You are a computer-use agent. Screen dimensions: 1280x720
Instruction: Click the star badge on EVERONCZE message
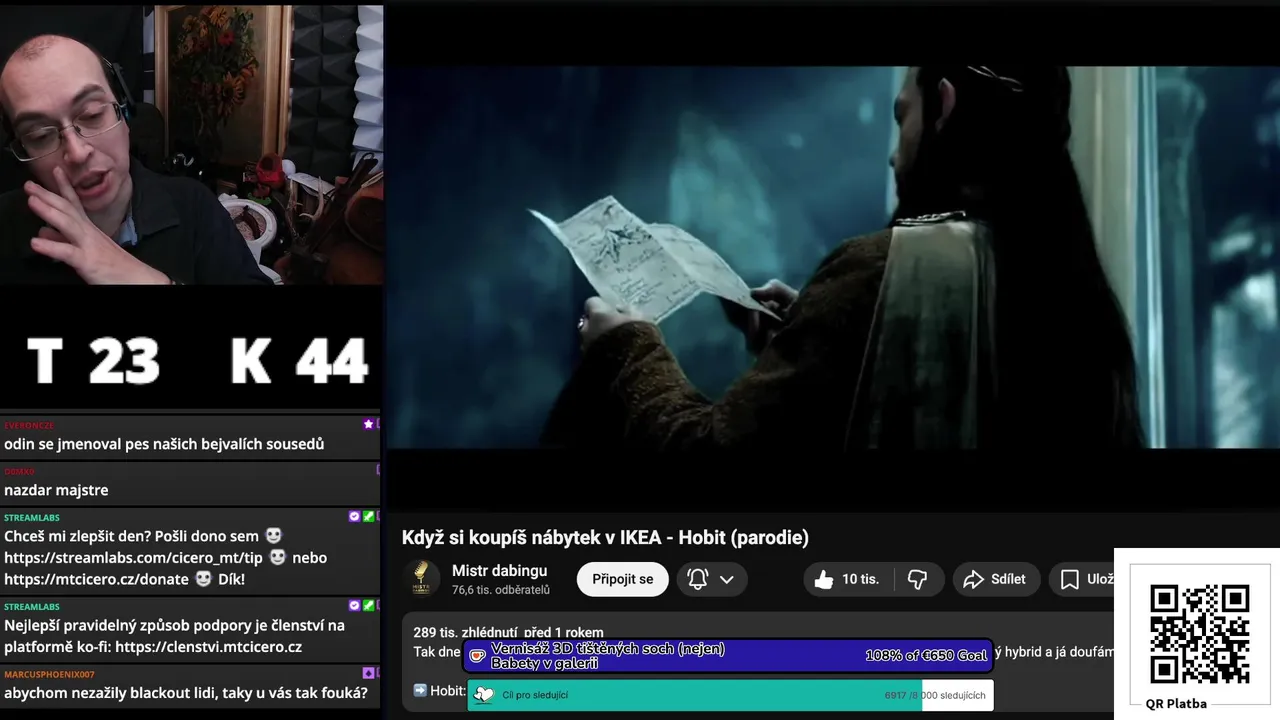[369, 424]
